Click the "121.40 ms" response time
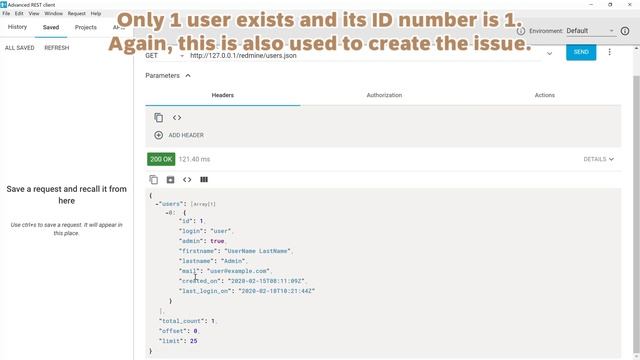Viewport: 640px width, 360px height. click(194, 159)
